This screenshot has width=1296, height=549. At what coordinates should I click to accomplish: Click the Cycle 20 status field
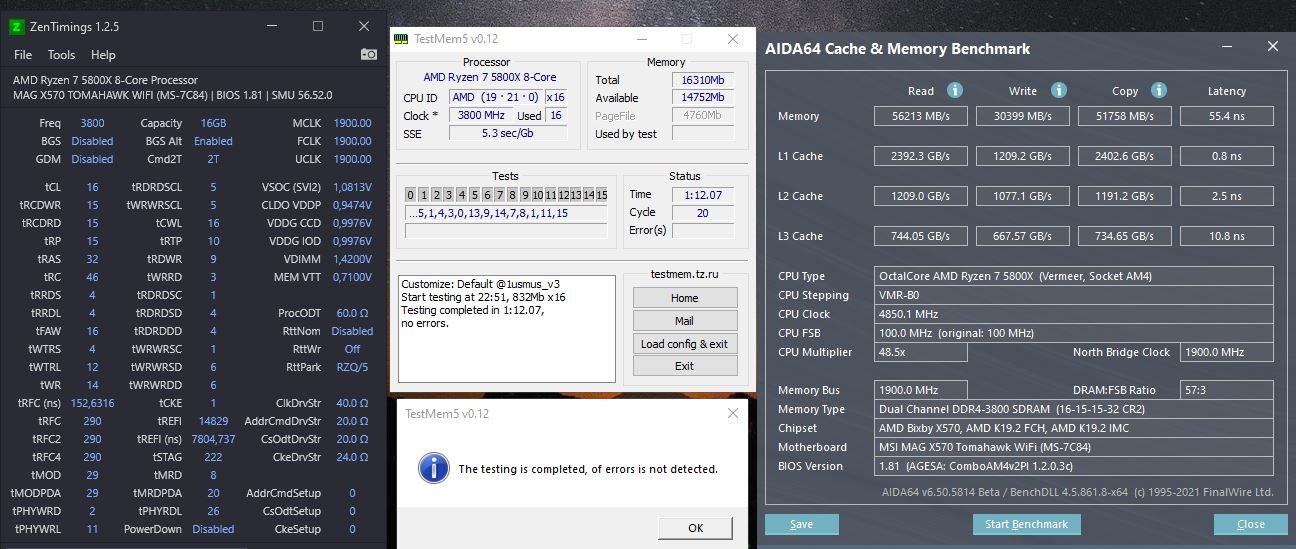click(x=704, y=212)
